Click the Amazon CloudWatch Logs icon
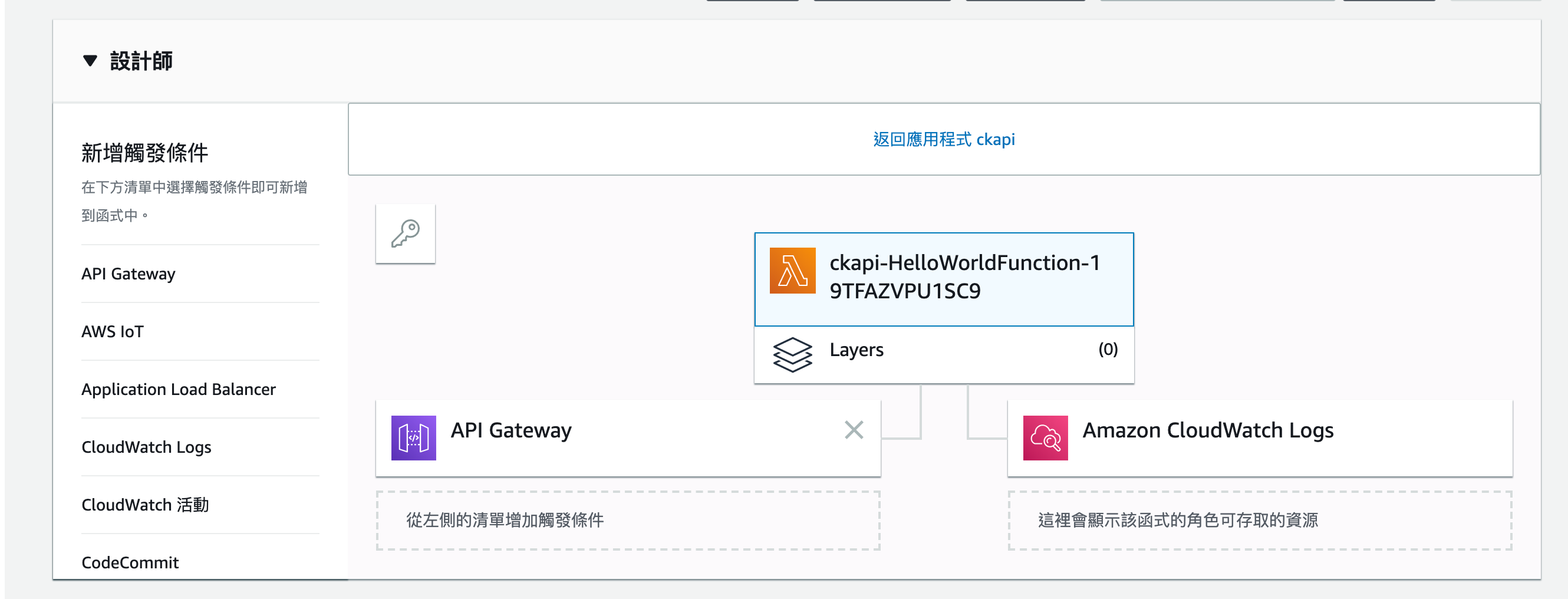Image resolution: width=1568 pixels, height=599 pixels. point(1045,437)
